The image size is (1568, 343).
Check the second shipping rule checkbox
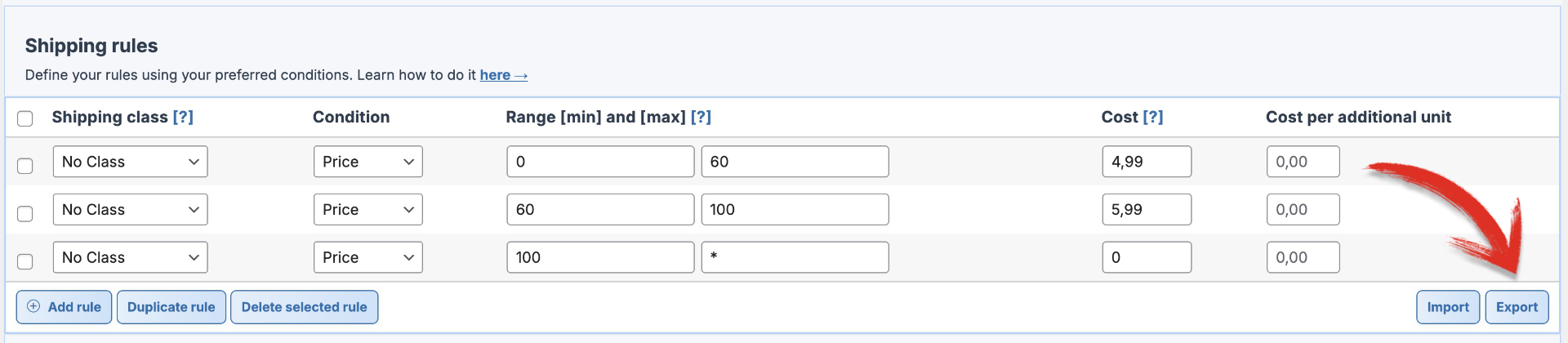click(x=25, y=214)
